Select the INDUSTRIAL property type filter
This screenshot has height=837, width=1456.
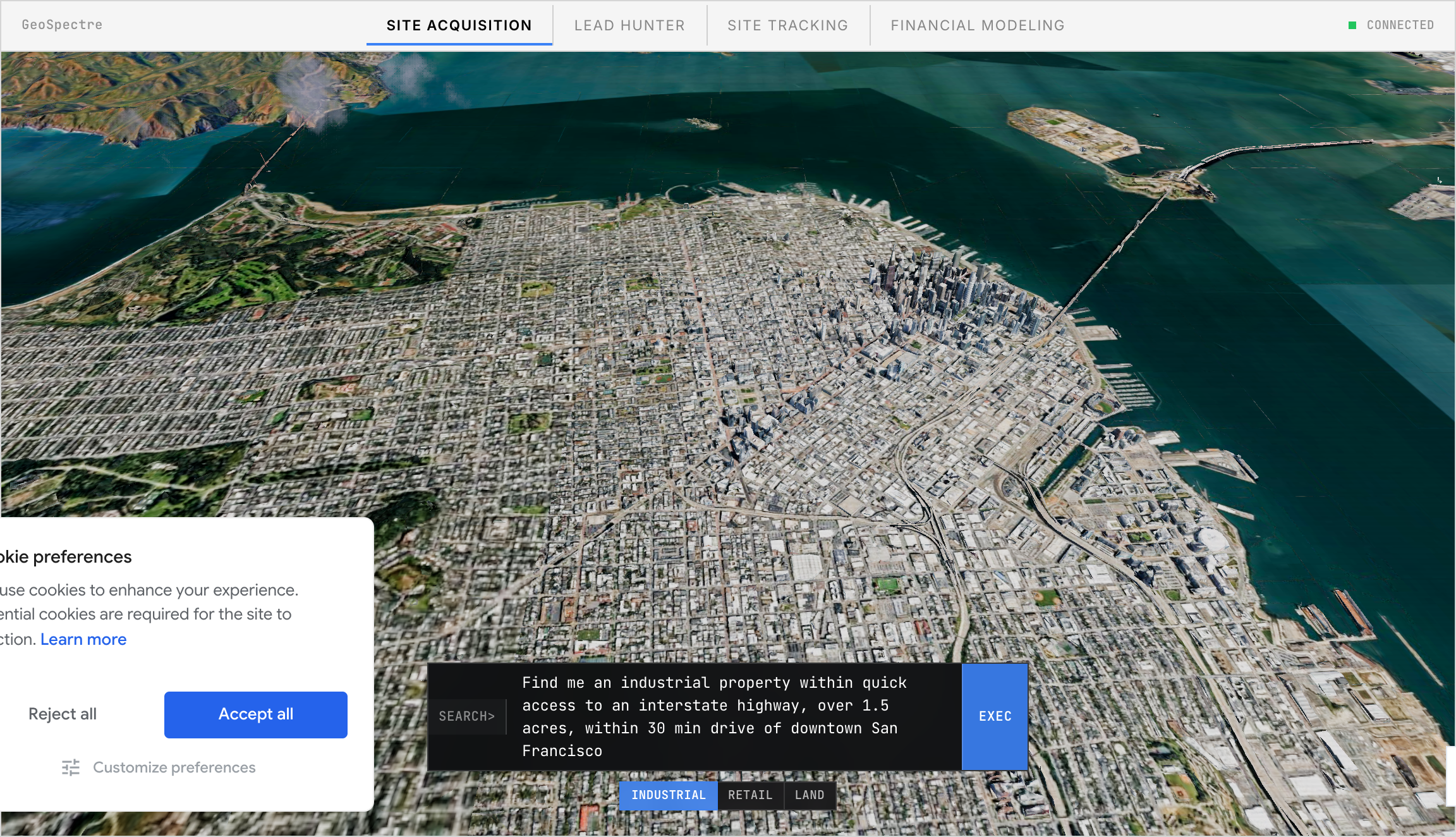[668, 795]
